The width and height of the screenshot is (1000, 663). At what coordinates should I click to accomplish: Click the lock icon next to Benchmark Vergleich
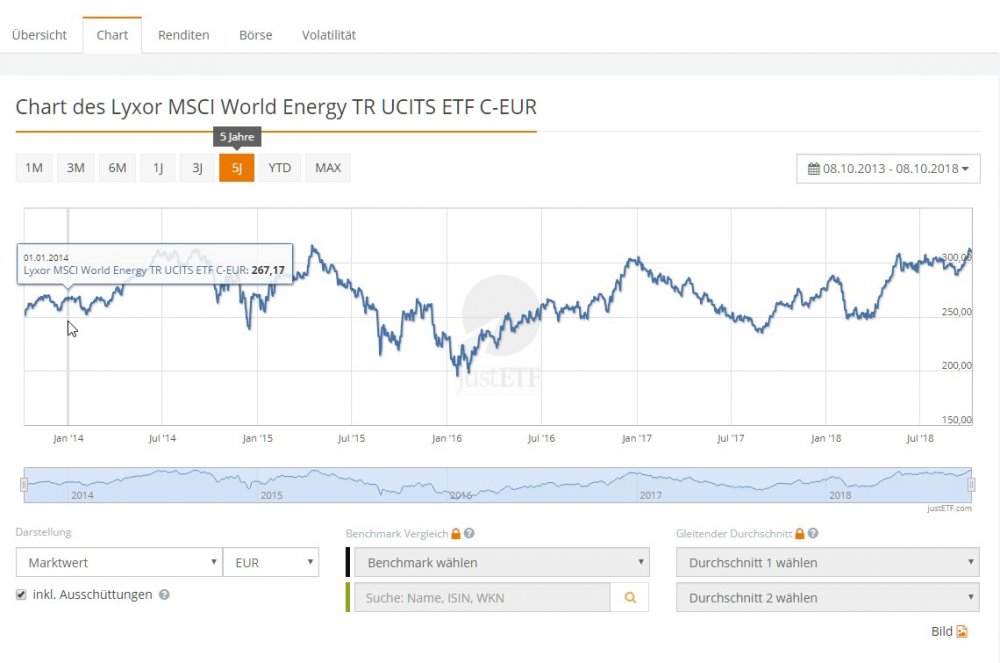455,534
